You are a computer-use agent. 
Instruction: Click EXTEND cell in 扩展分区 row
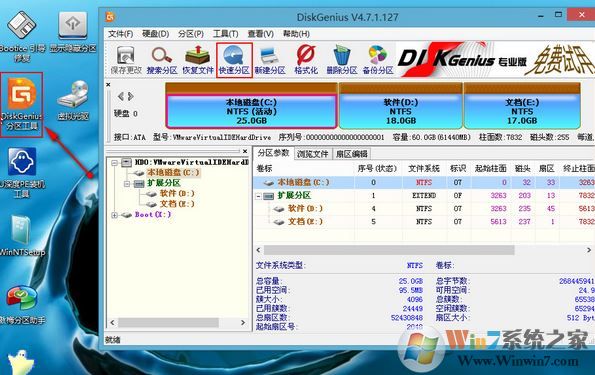click(424, 196)
